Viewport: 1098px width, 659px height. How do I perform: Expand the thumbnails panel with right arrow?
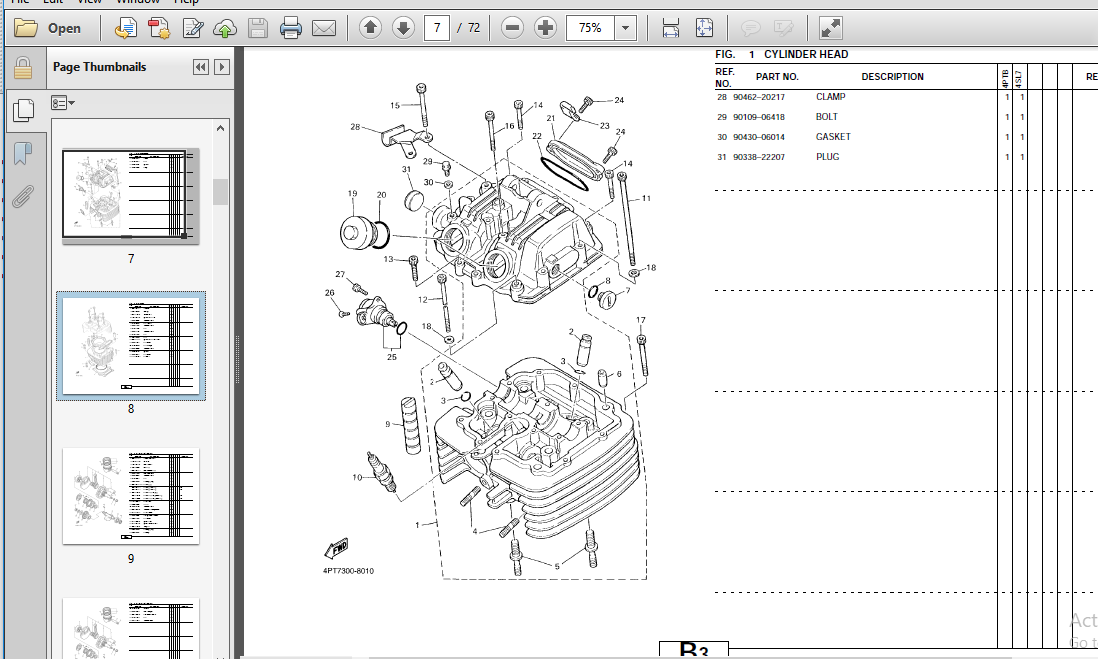click(222, 67)
